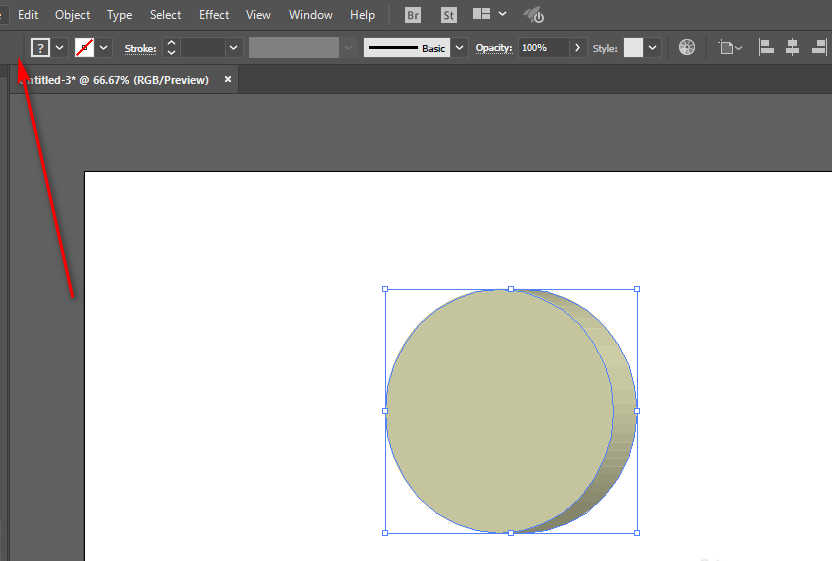This screenshot has width=832, height=561.
Task: Click the horizontal align left icon
Action: [x=766, y=47]
